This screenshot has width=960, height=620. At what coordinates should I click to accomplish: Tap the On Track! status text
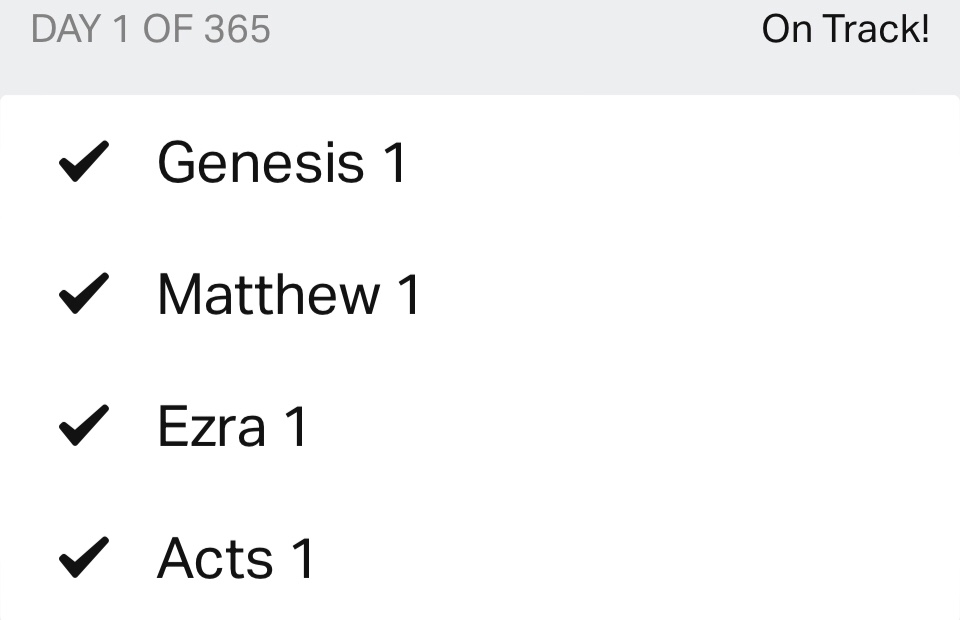(x=846, y=30)
